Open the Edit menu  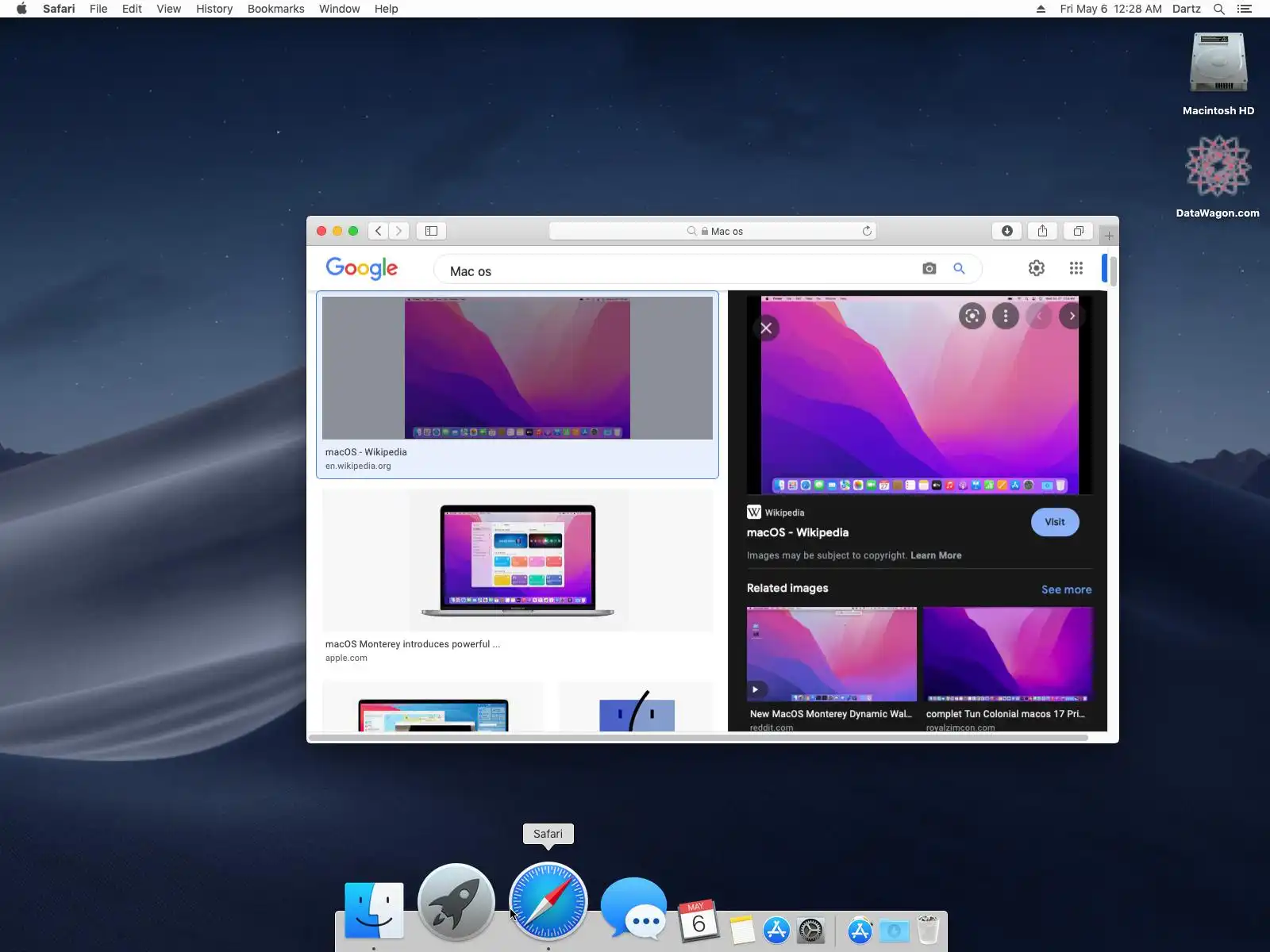[x=132, y=9]
